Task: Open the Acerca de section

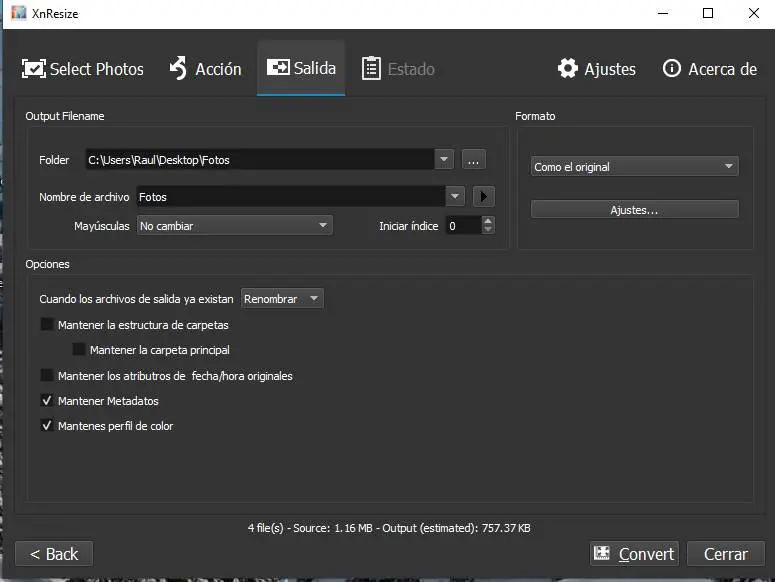Action: point(710,69)
